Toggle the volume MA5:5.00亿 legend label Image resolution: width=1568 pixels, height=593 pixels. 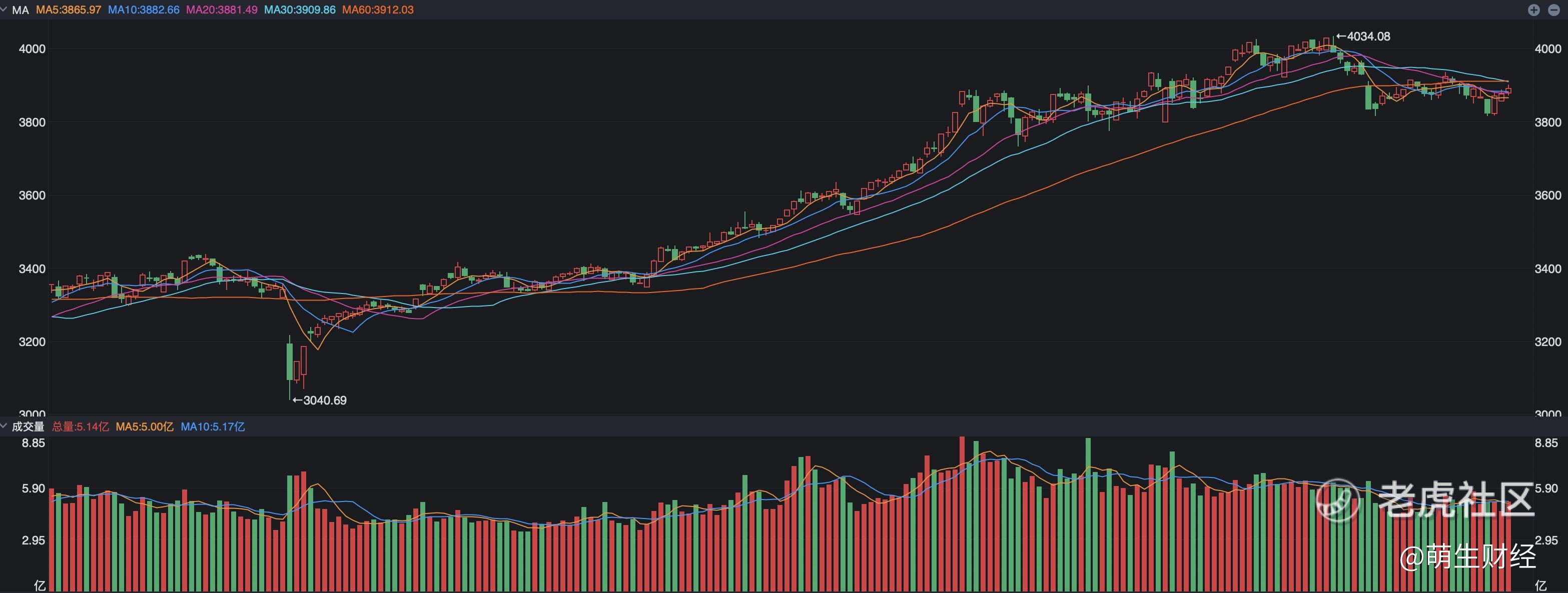(144, 427)
